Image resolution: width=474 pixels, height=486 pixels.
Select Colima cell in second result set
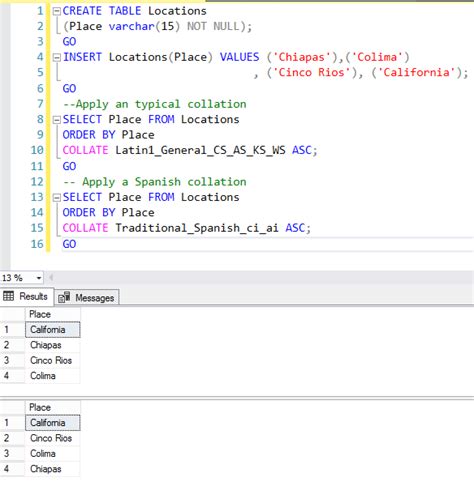point(53,453)
